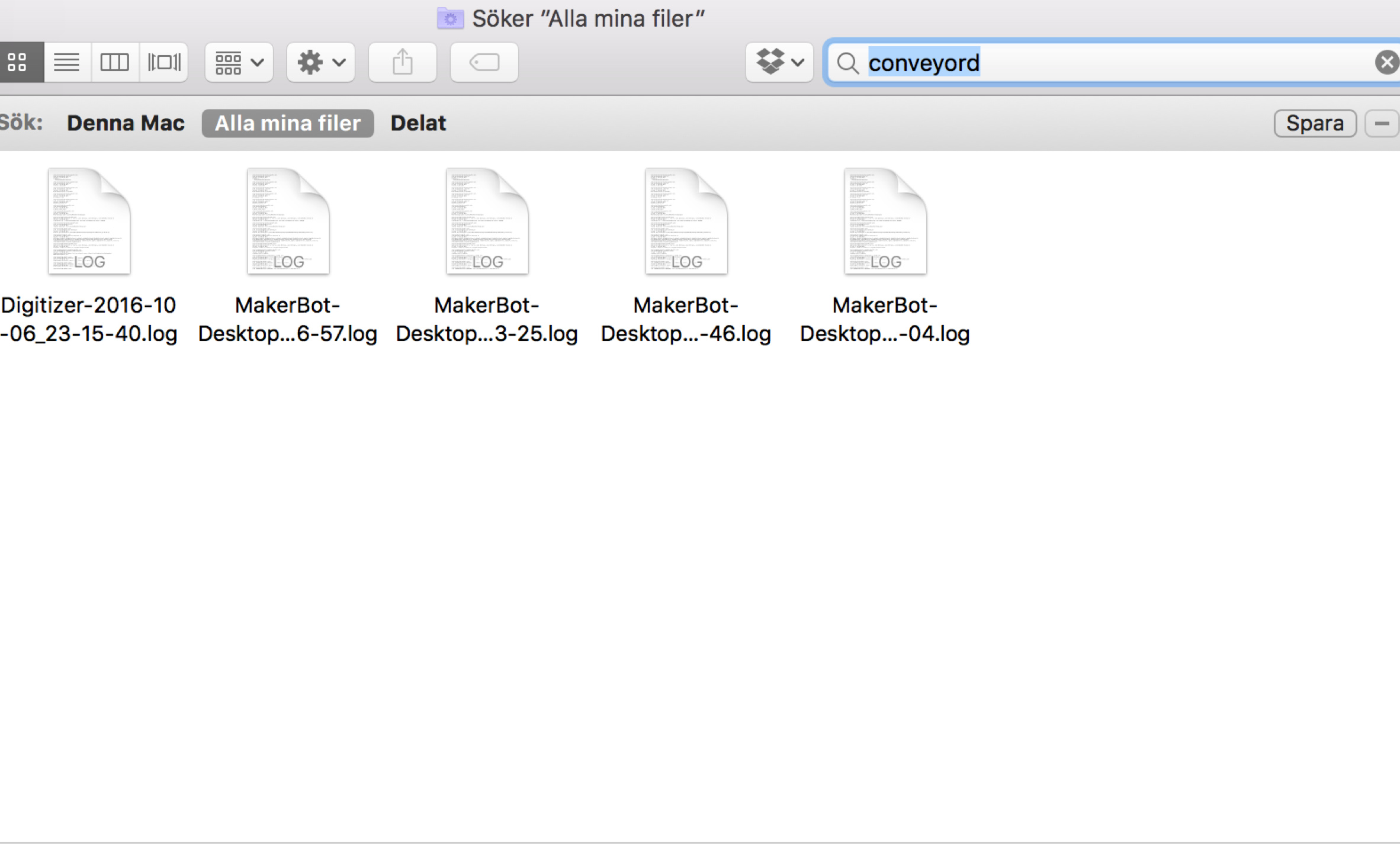This screenshot has width=1400, height=865.
Task: Select the MakerBot-Desktop log ending 6-57
Action: point(288,222)
